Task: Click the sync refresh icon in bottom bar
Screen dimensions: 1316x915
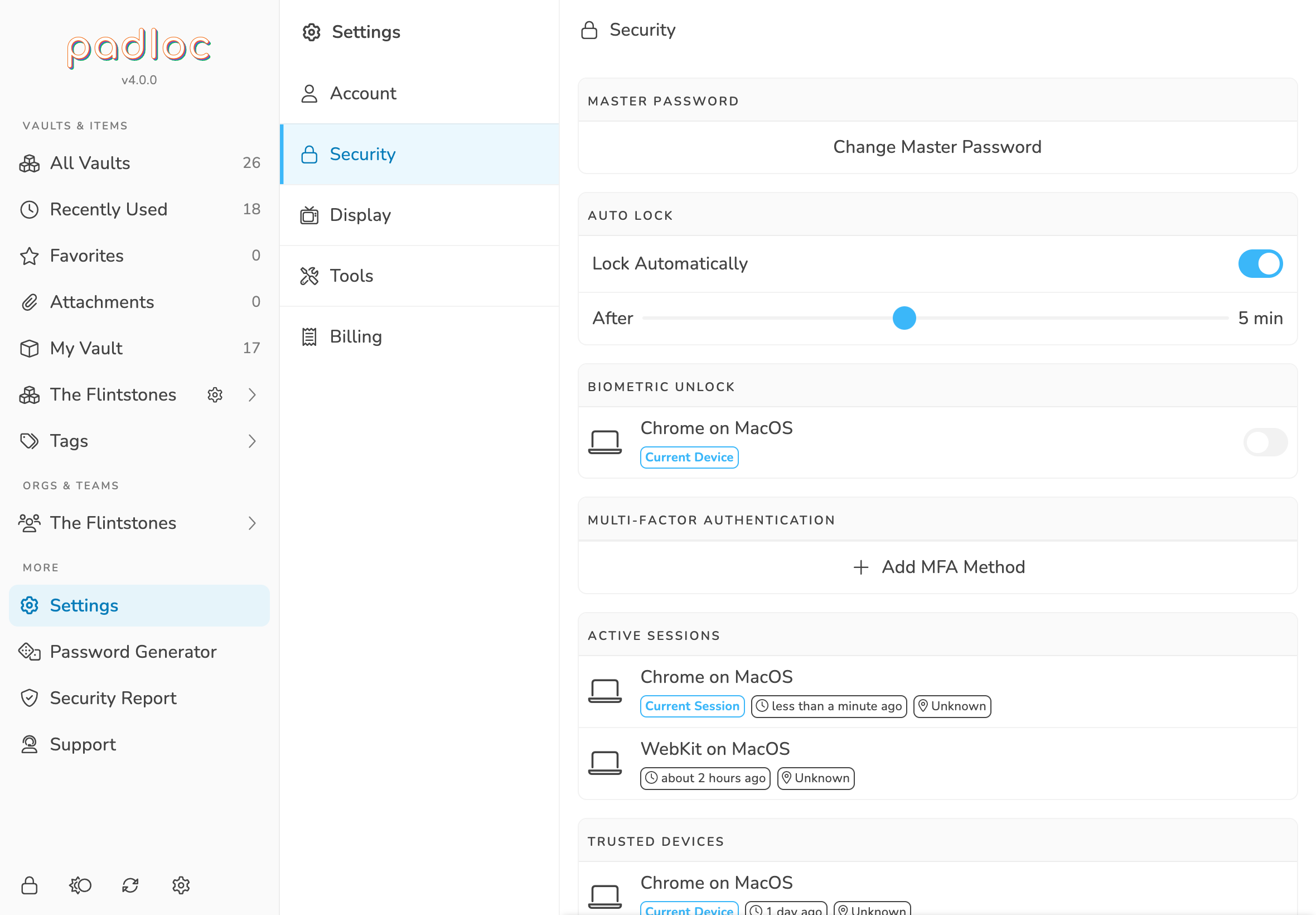Action: pos(130,885)
